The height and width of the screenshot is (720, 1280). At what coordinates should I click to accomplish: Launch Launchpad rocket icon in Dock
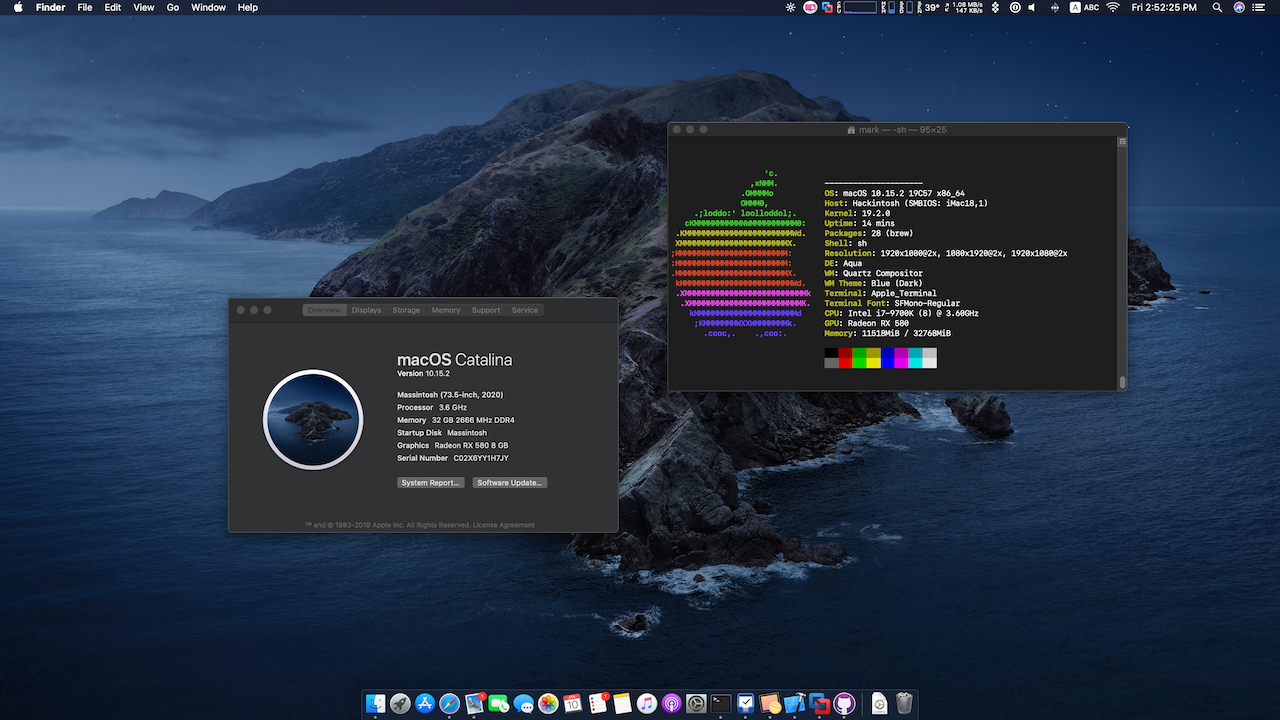(400, 704)
